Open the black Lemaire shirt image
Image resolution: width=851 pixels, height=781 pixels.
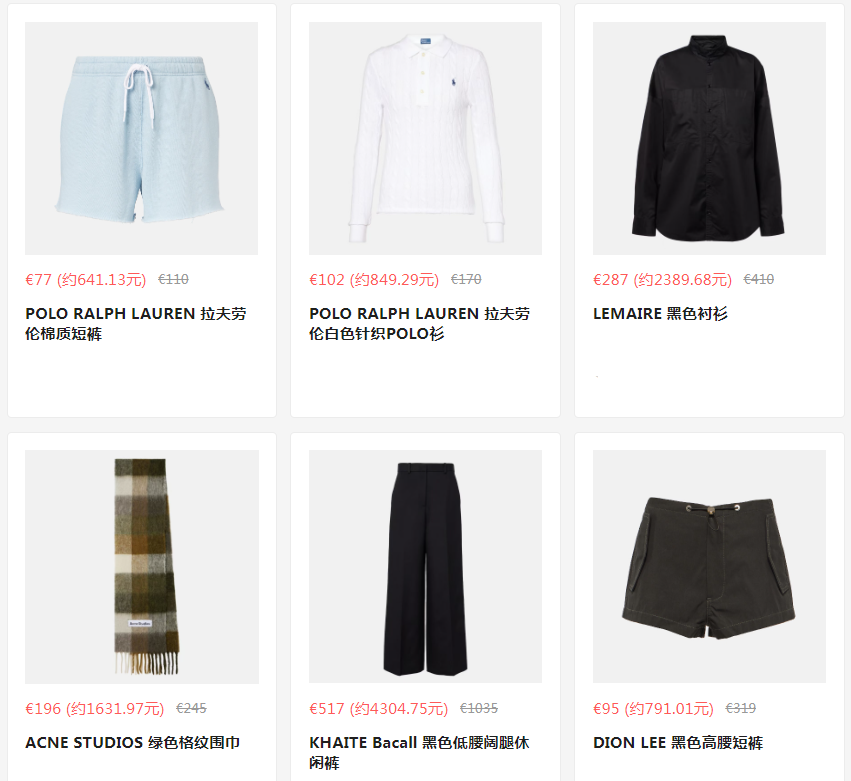point(709,138)
